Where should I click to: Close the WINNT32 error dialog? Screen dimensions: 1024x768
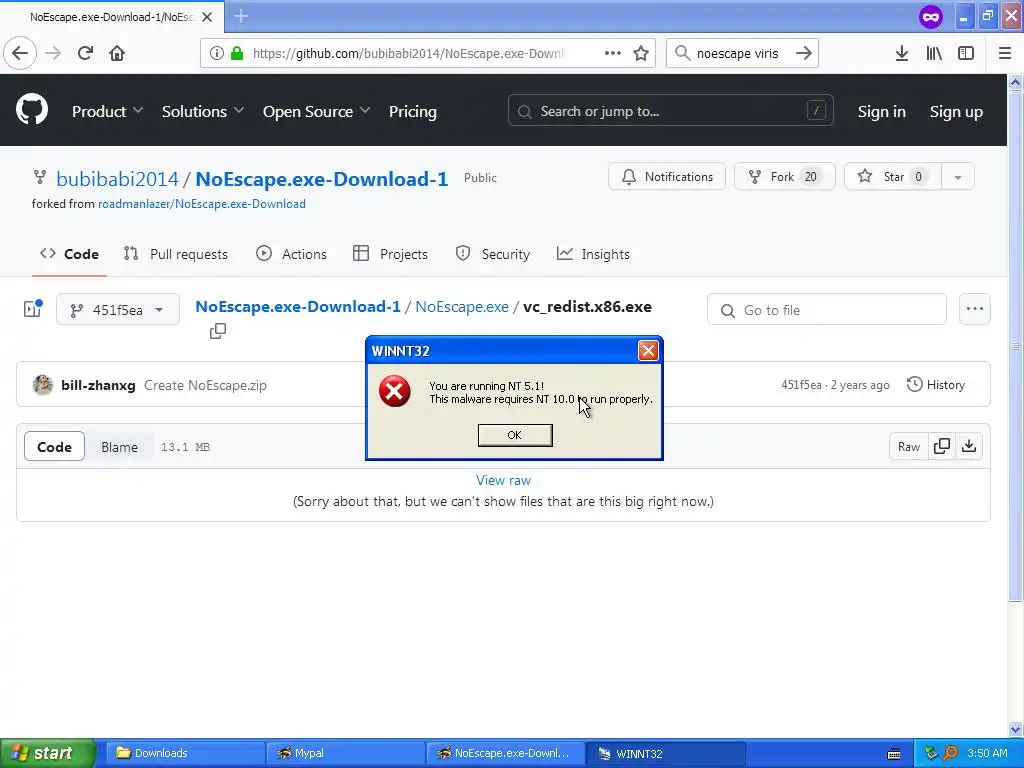click(x=648, y=351)
